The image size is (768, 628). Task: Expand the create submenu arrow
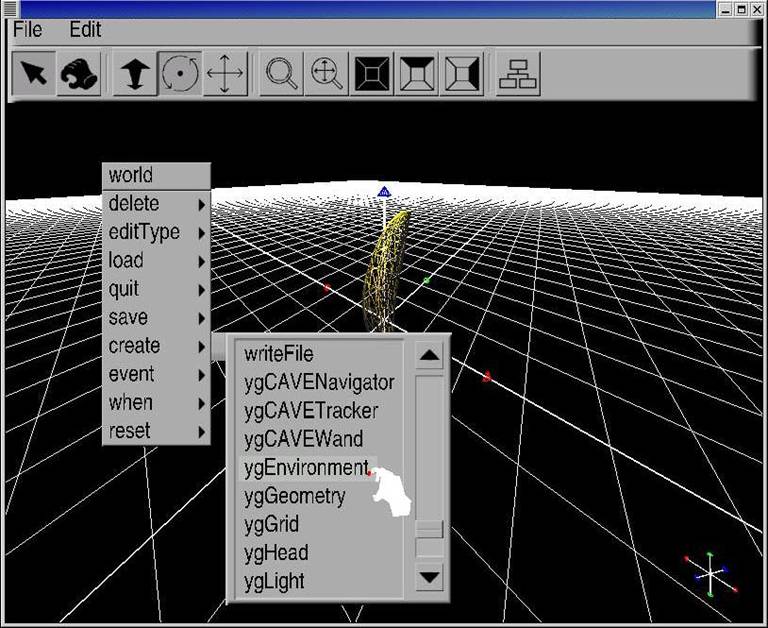[201, 347]
